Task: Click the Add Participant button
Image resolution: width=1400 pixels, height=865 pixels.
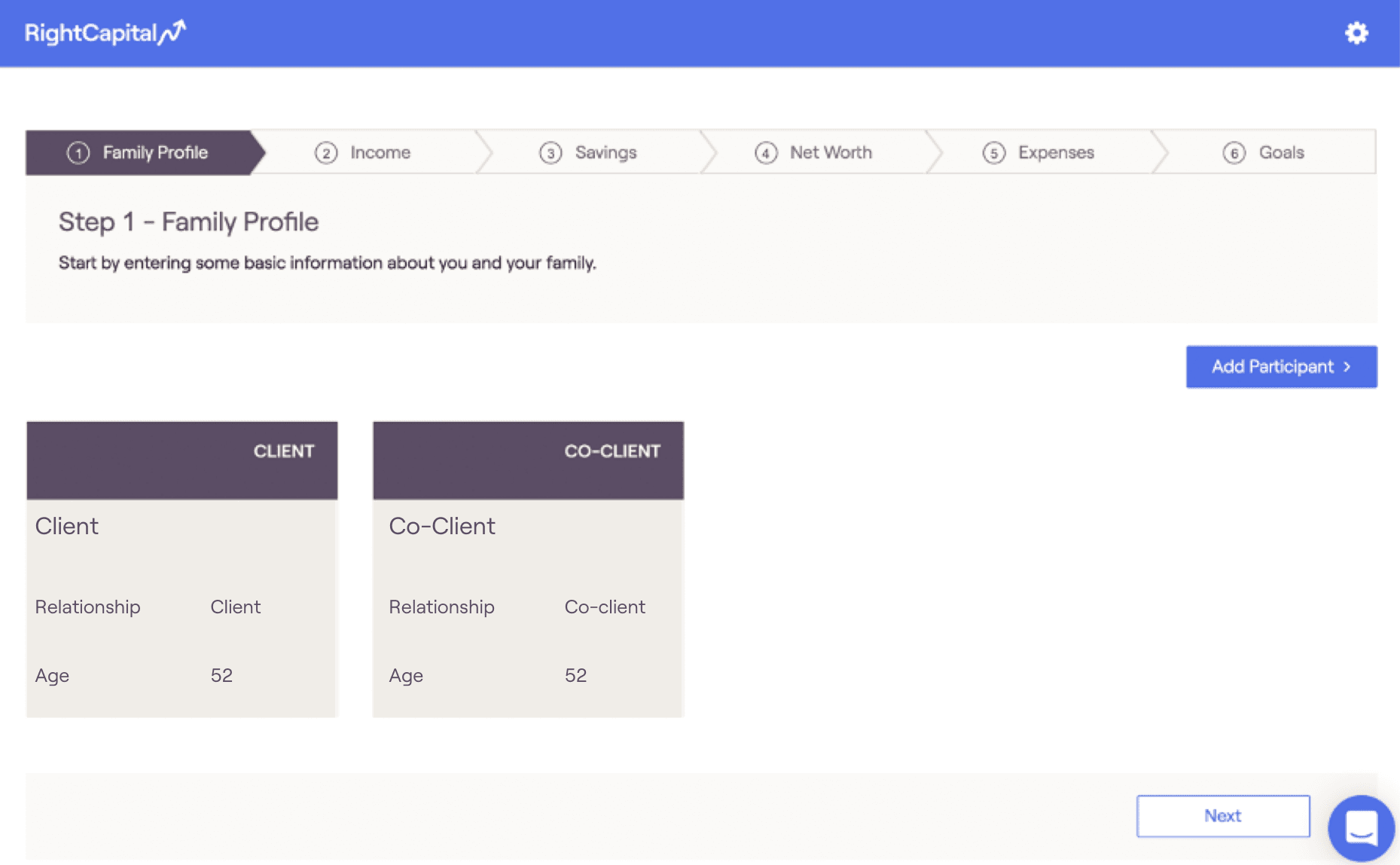Action: [x=1281, y=367]
